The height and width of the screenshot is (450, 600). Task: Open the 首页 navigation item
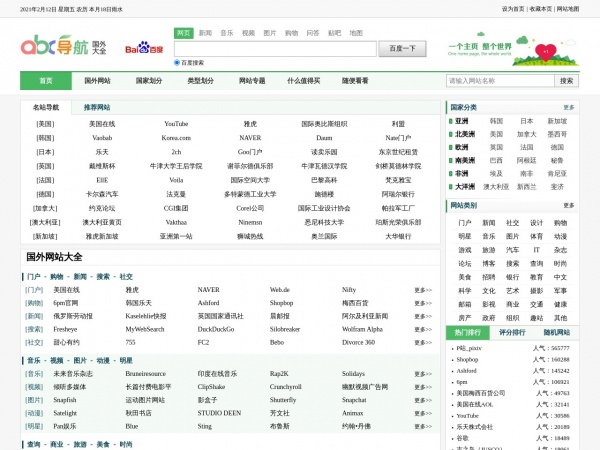(x=46, y=81)
